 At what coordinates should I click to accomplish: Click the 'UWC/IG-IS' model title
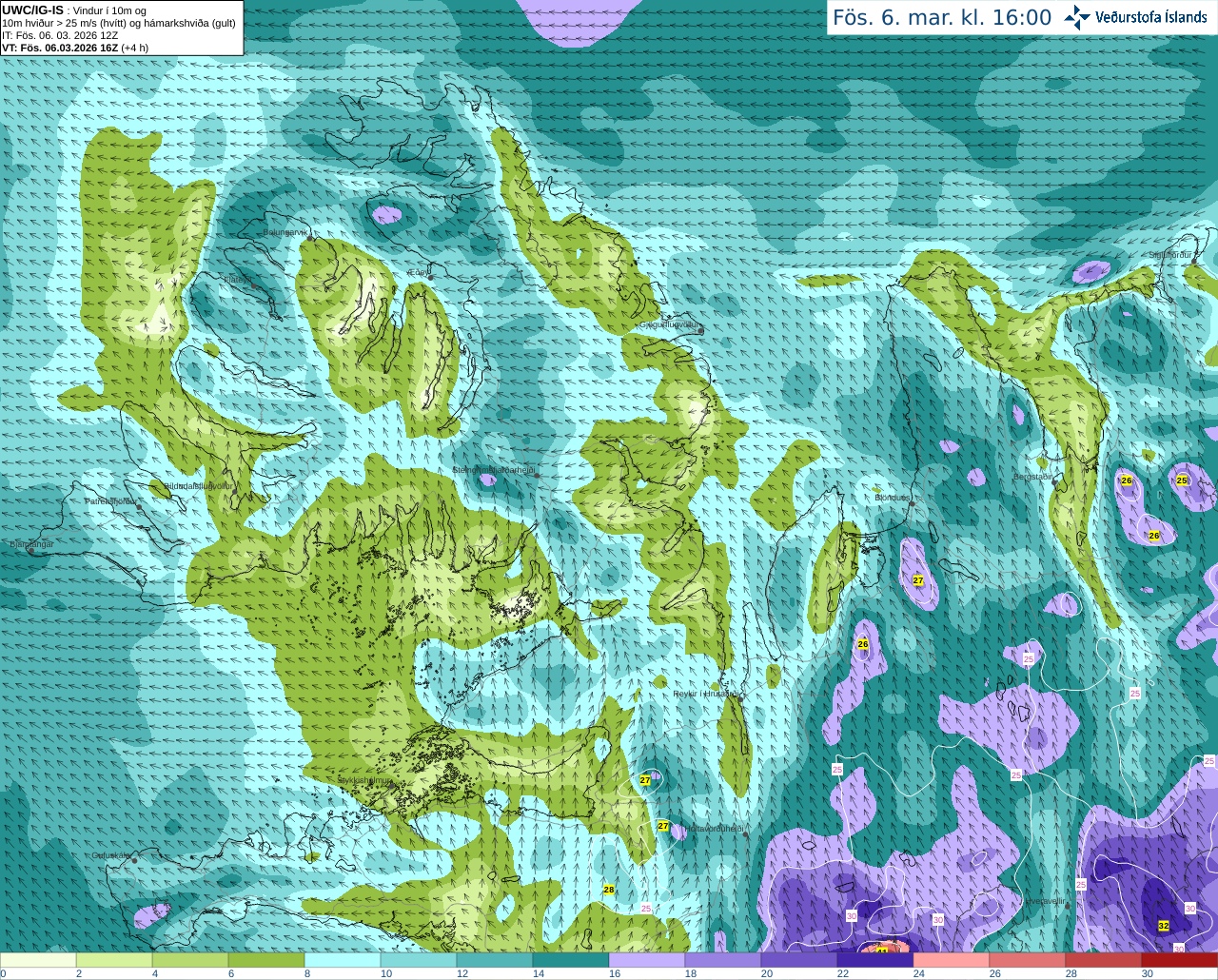[33, 10]
